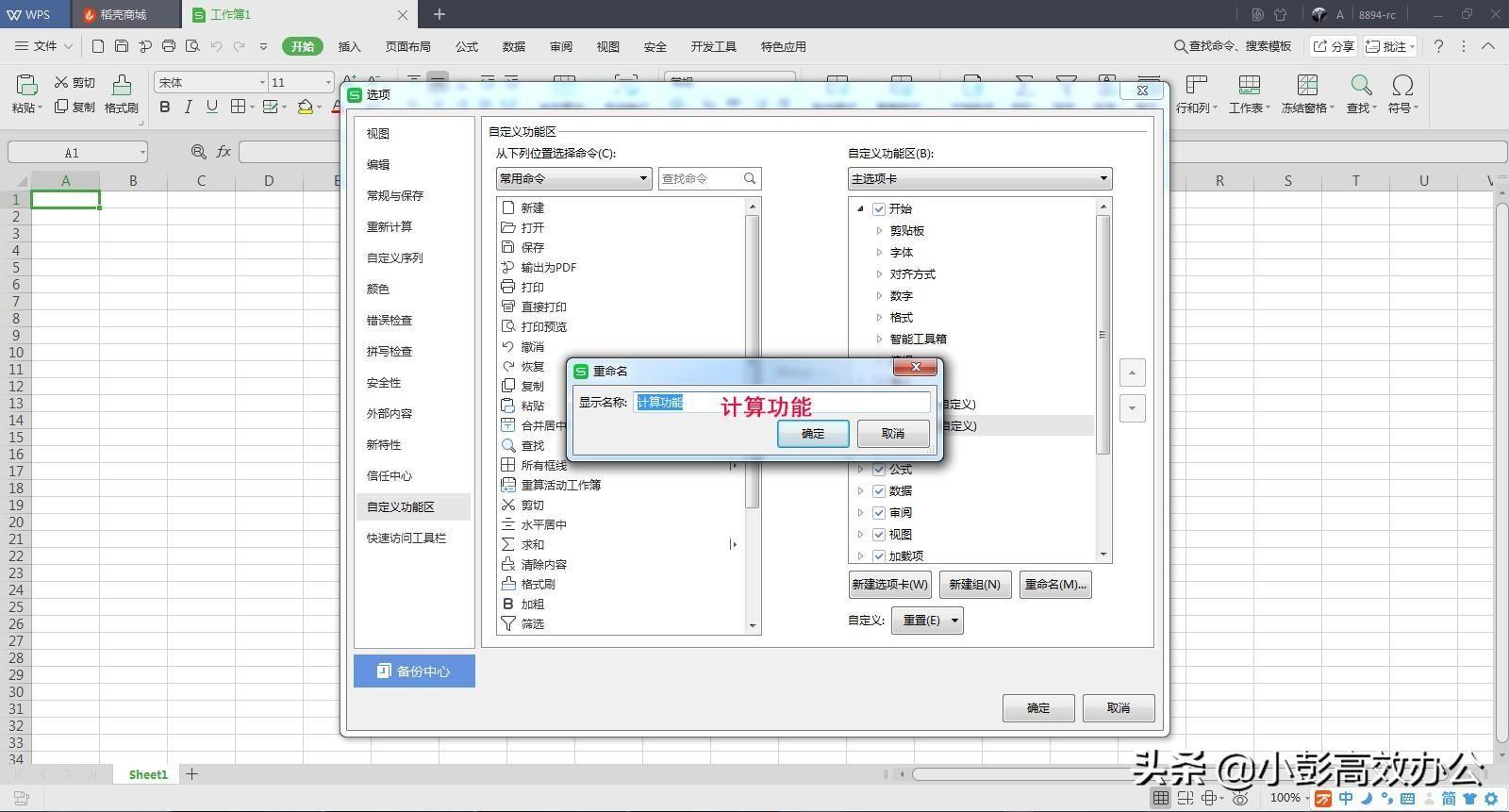Select the Format Painter (格式刷) ribbon tool

pyautogui.click(x=122, y=94)
